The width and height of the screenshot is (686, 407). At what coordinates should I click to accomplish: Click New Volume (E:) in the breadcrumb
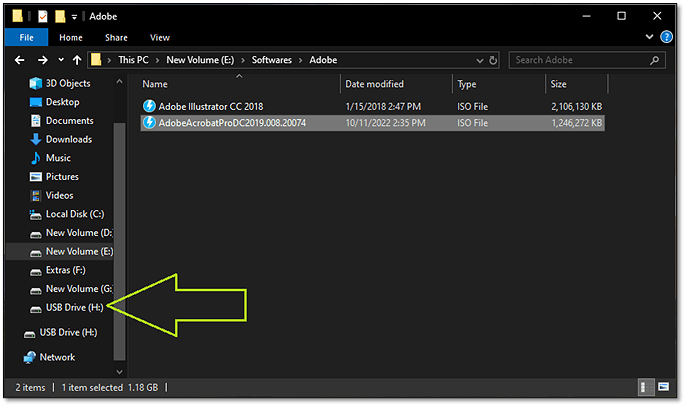click(200, 60)
